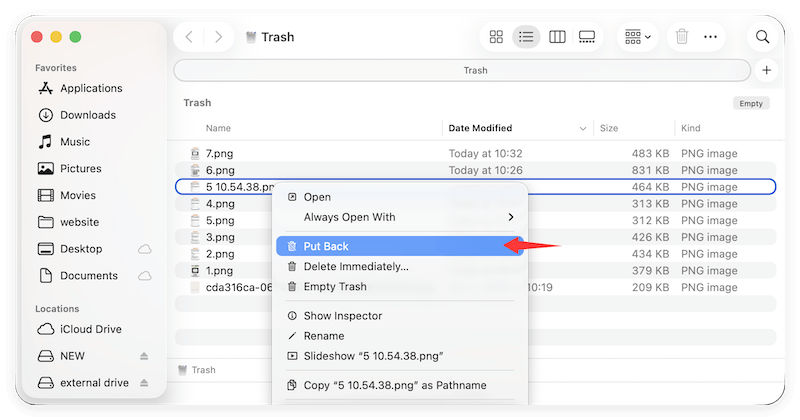The image size is (800, 420).
Task: Sort by the Size column header
Action: (609, 128)
